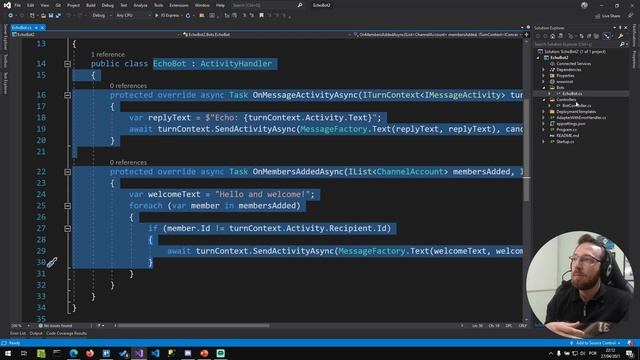The width and height of the screenshot is (640, 360).
Task: Click the Live Share button
Action: pyautogui.click(x=607, y=16)
